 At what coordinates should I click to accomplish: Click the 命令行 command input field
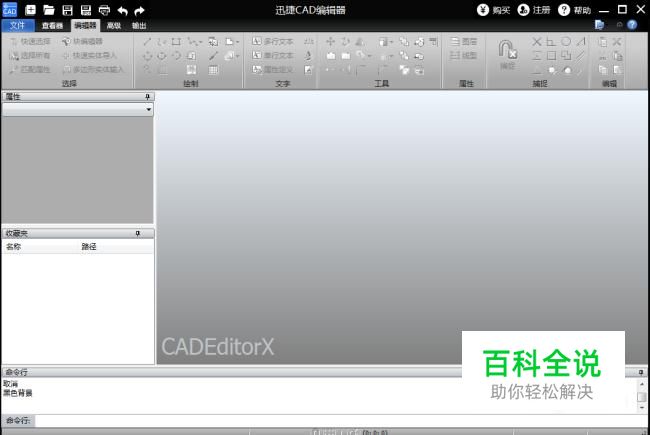coord(341,420)
